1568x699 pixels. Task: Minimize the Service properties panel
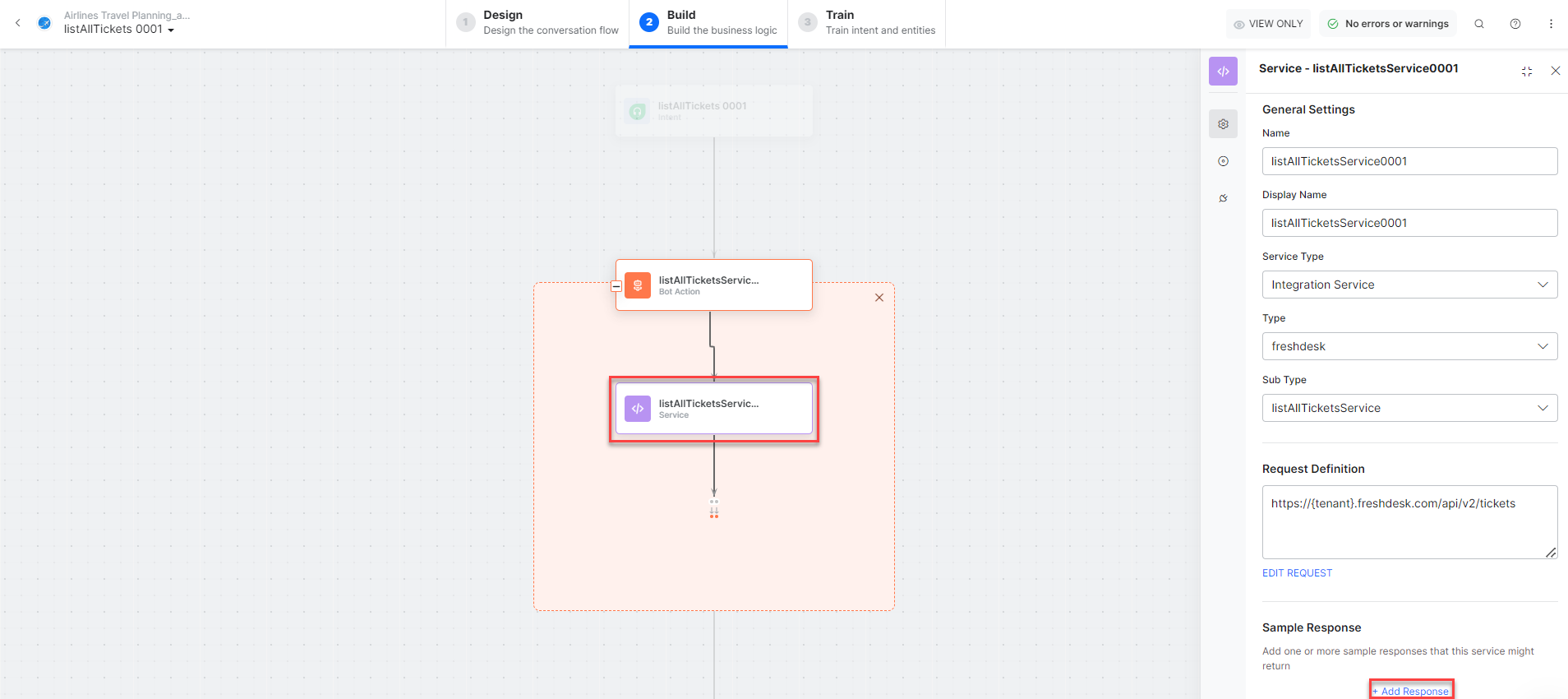1527,72
